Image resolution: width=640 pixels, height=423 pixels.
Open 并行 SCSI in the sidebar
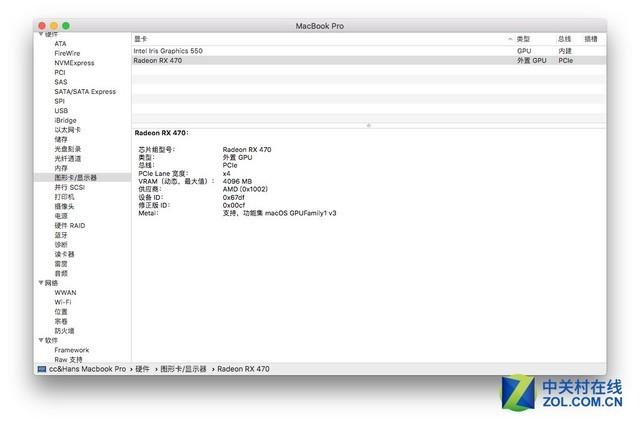[x=70, y=187]
